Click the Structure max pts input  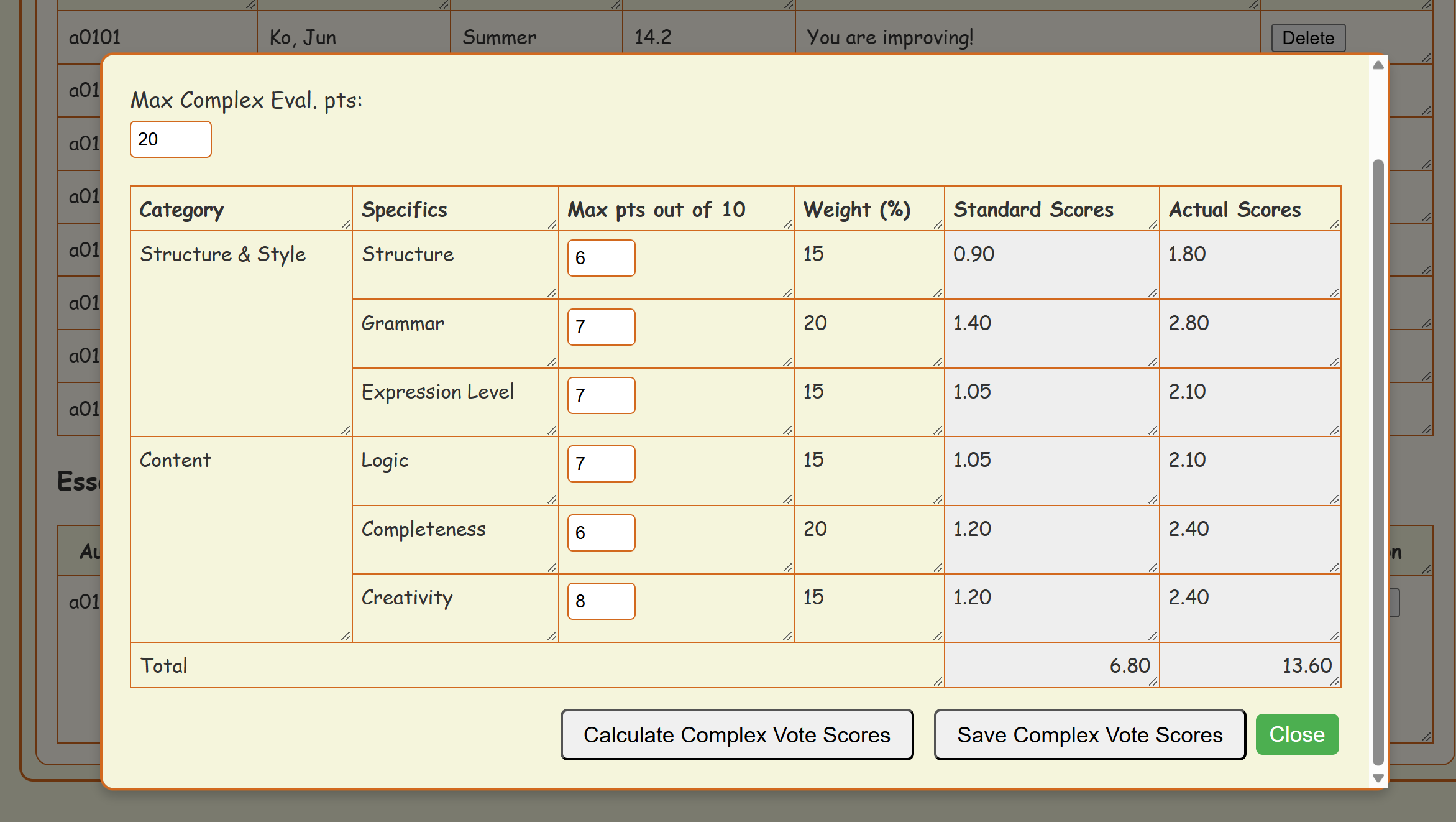(x=601, y=258)
